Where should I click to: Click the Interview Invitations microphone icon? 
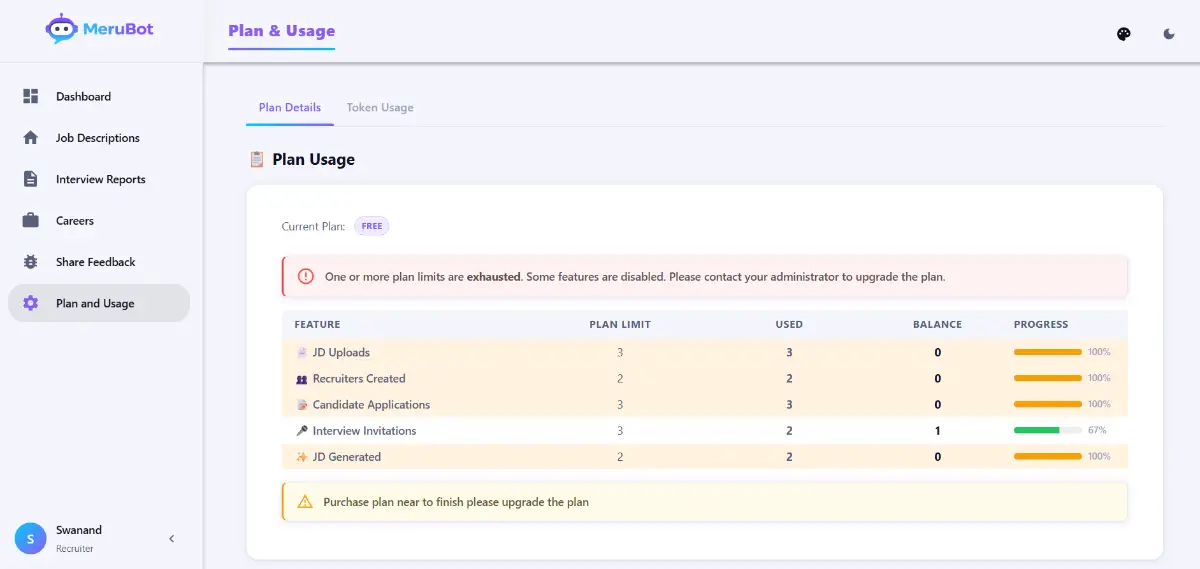pyautogui.click(x=302, y=431)
